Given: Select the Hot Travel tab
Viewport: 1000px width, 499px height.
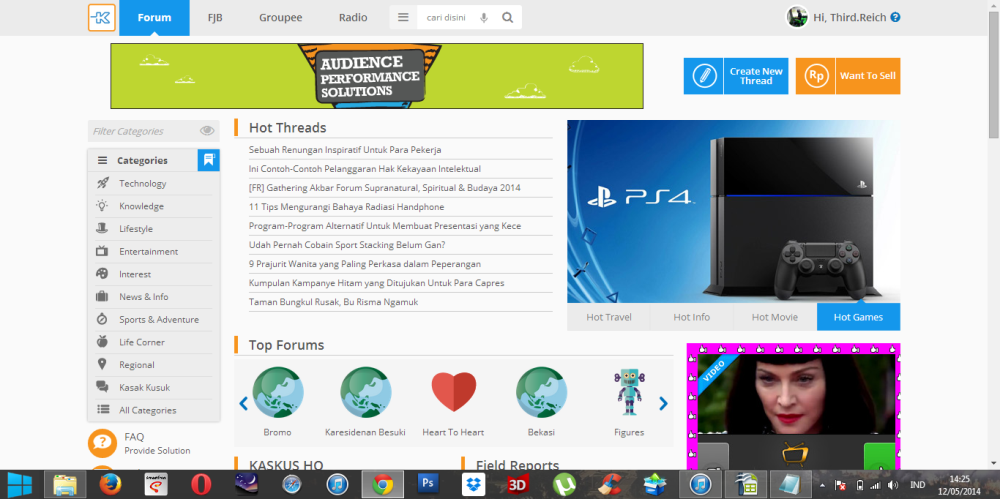Looking at the screenshot, I should (x=608, y=317).
